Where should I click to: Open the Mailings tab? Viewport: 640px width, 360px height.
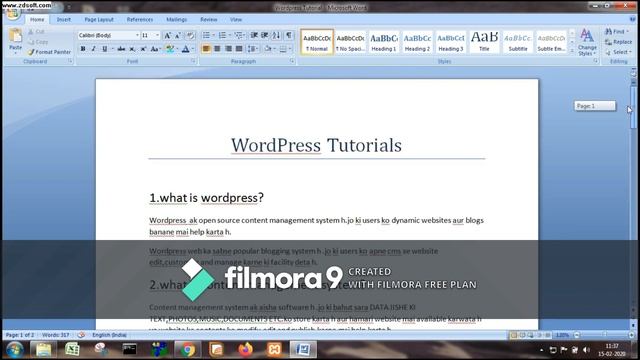pyautogui.click(x=177, y=20)
